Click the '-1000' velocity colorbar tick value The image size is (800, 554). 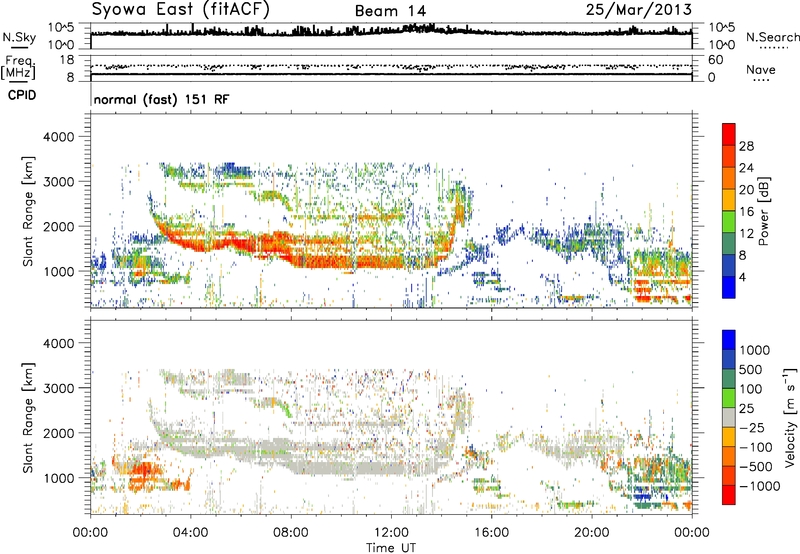759,486
